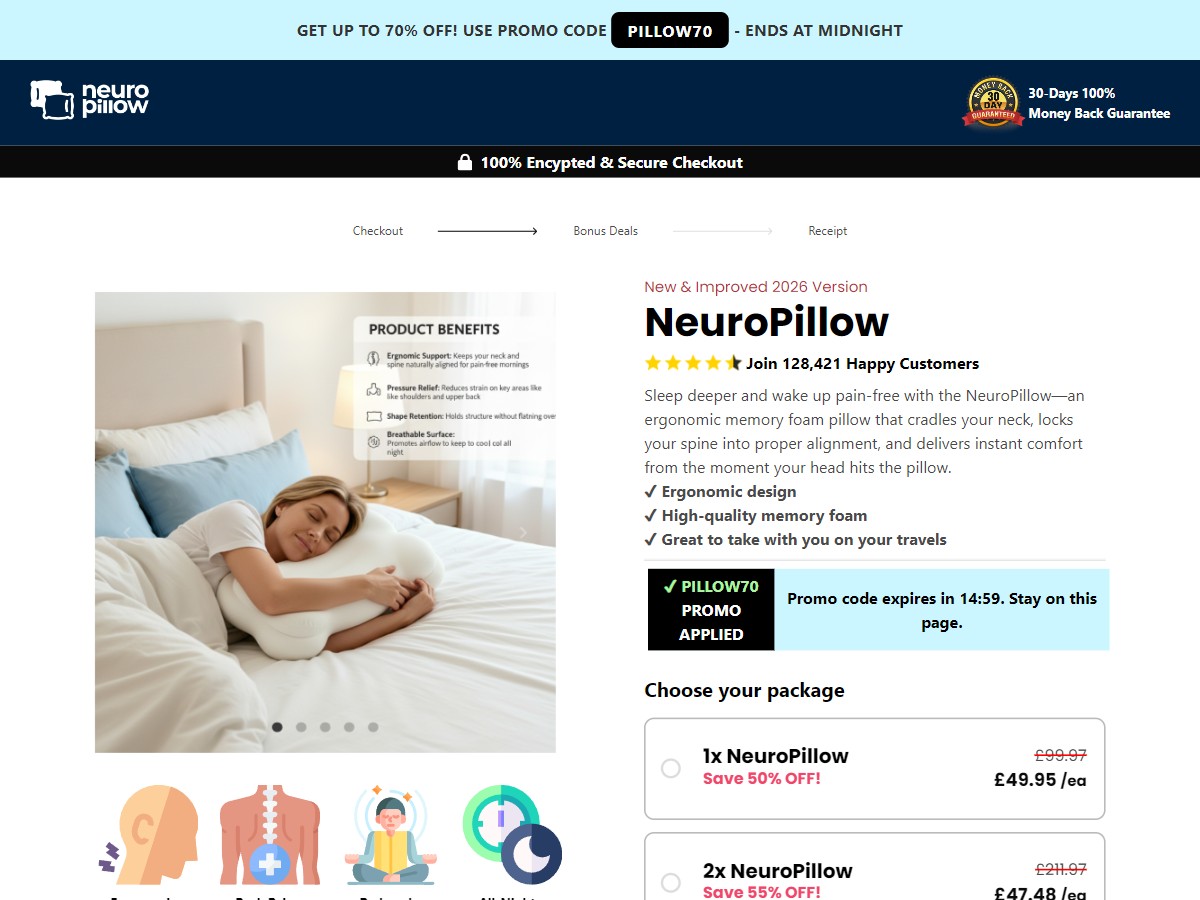The height and width of the screenshot is (900, 1200).
Task: Go to the Receipt step
Action: [x=827, y=231]
